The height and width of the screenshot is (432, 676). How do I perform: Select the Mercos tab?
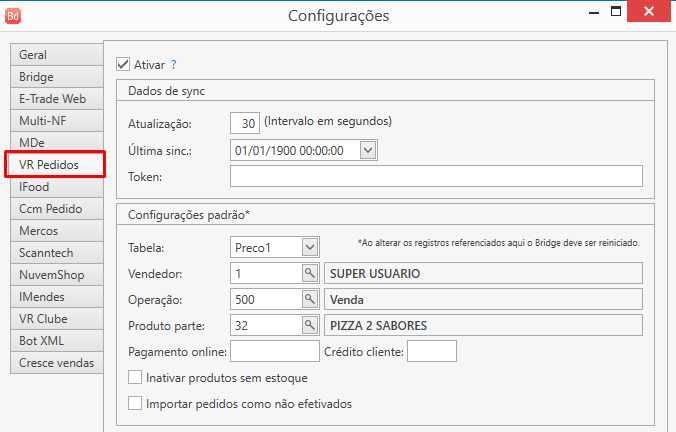click(x=57, y=231)
